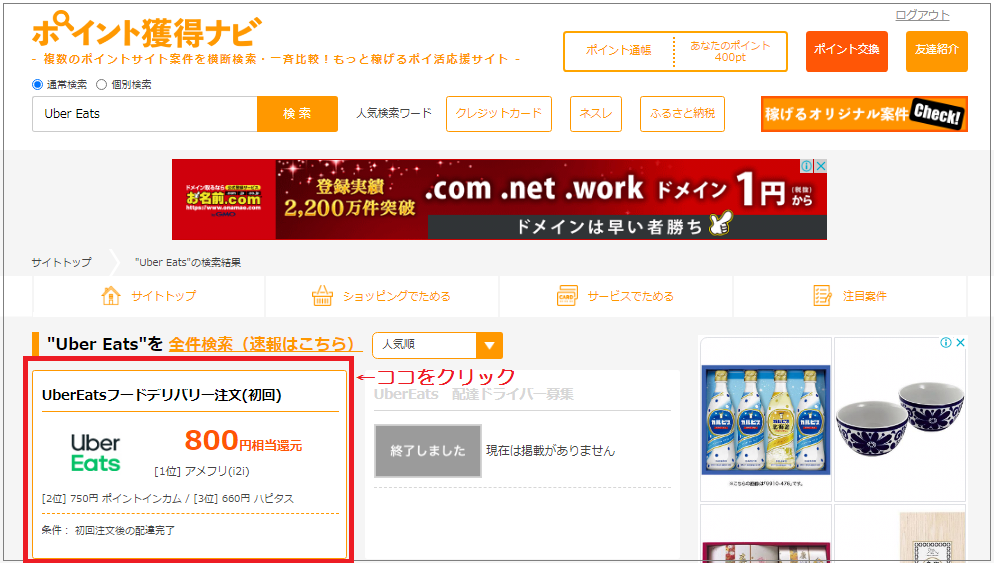Click the house icon beside サイトトップ

pyautogui.click(x=110, y=295)
